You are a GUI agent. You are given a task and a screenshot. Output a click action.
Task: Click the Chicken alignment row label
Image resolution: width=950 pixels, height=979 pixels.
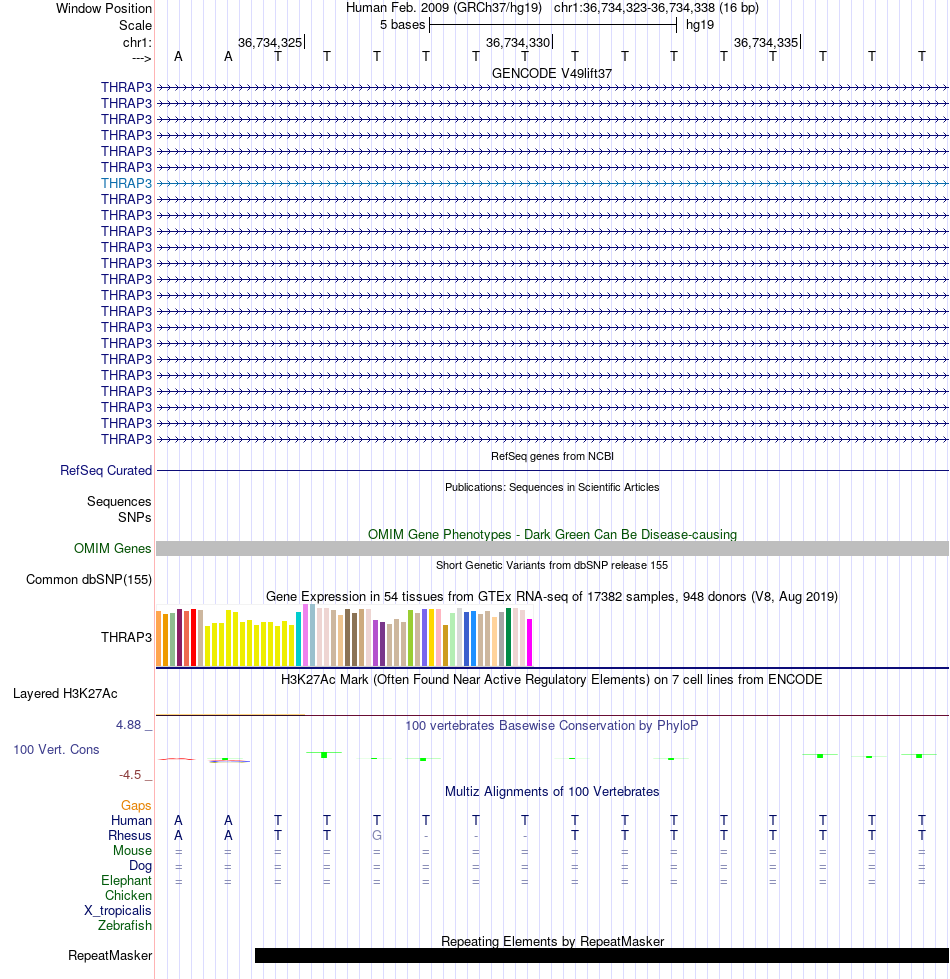[129, 895]
